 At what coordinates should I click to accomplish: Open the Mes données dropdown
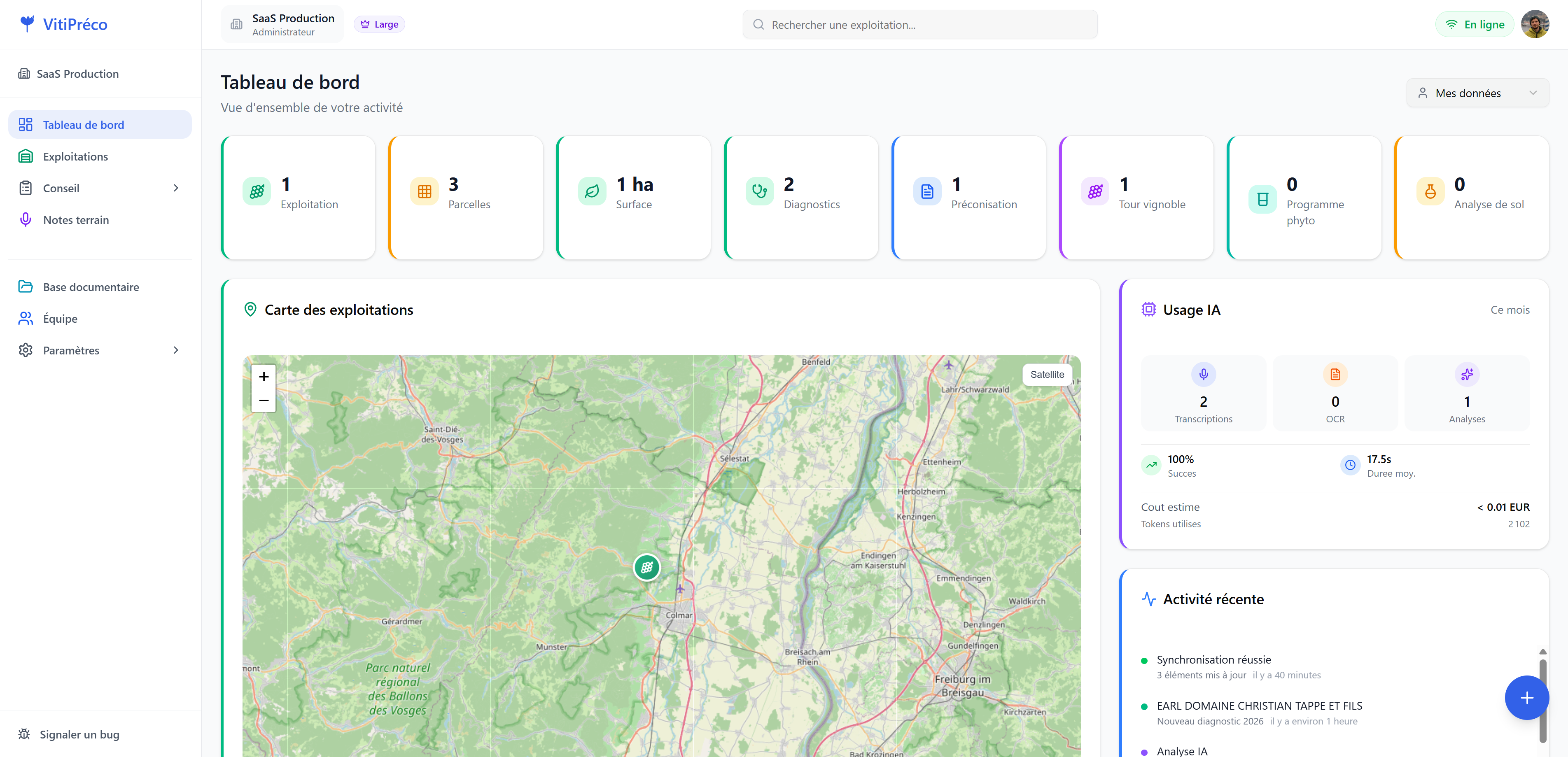(x=1477, y=93)
